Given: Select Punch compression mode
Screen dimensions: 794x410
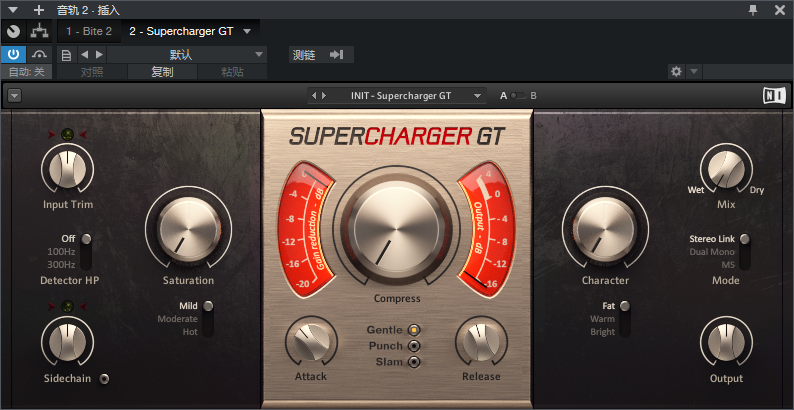Looking at the screenshot, I should (x=414, y=346).
